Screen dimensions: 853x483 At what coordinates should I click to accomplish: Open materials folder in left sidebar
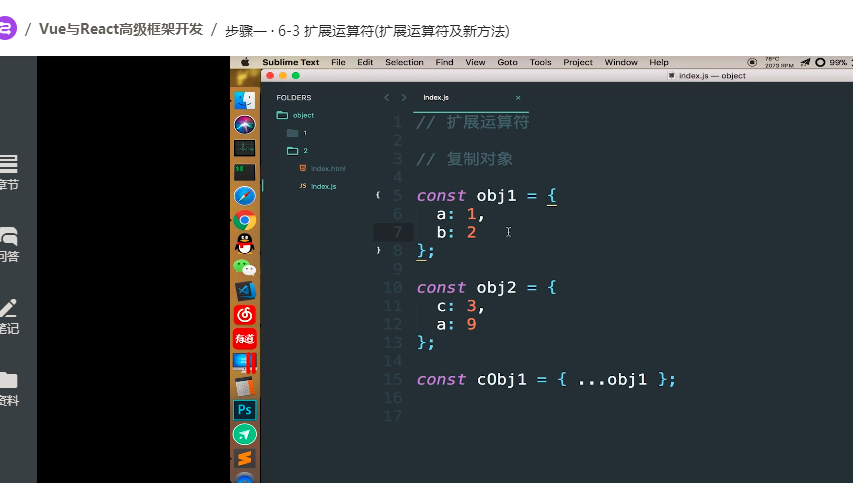(x=9, y=389)
